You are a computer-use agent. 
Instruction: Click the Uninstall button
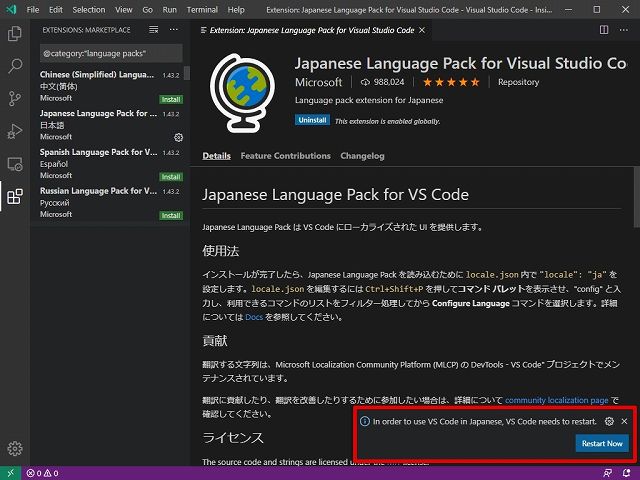(x=312, y=120)
